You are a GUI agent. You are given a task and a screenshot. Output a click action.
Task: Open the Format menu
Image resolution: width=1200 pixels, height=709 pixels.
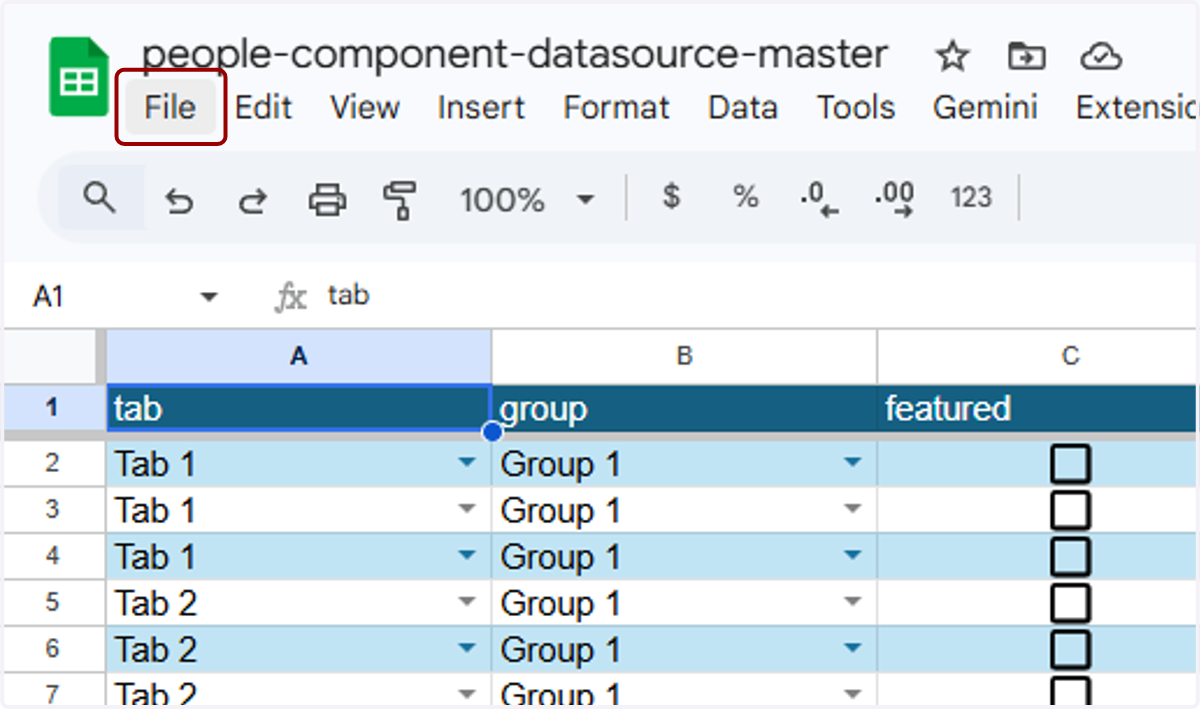617,107
